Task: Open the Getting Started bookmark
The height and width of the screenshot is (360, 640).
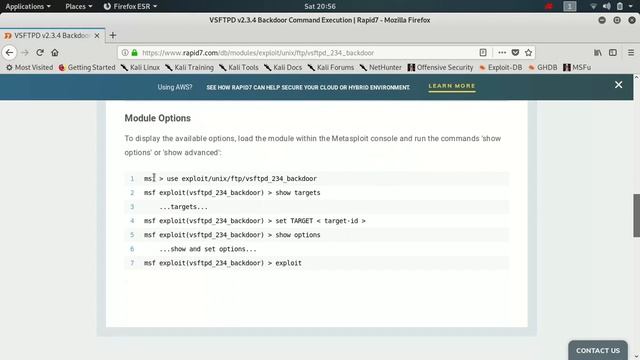Action: (87, 67)
